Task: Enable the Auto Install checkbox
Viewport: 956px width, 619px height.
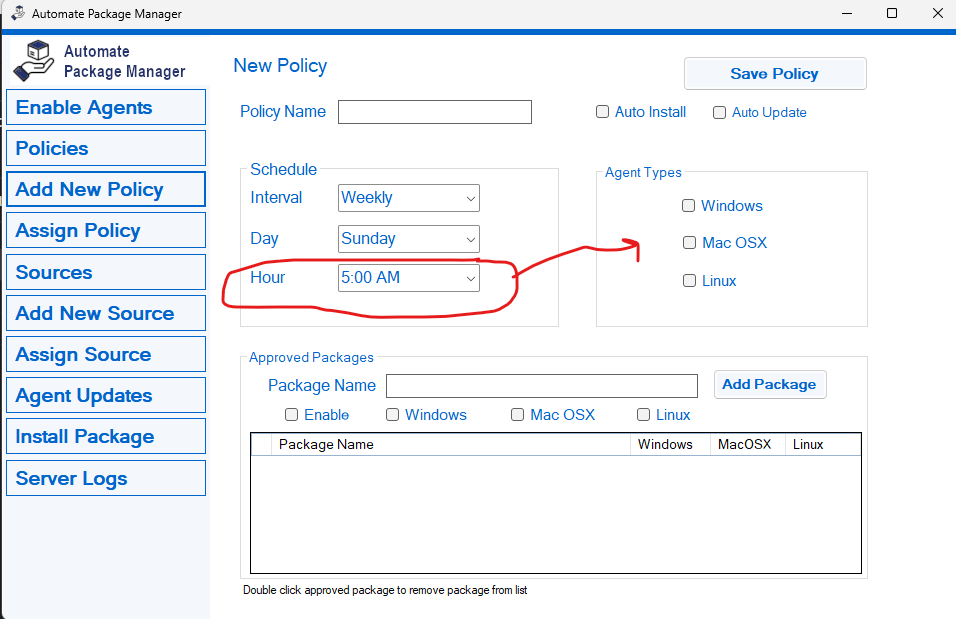Action: [x=603, y=112]
